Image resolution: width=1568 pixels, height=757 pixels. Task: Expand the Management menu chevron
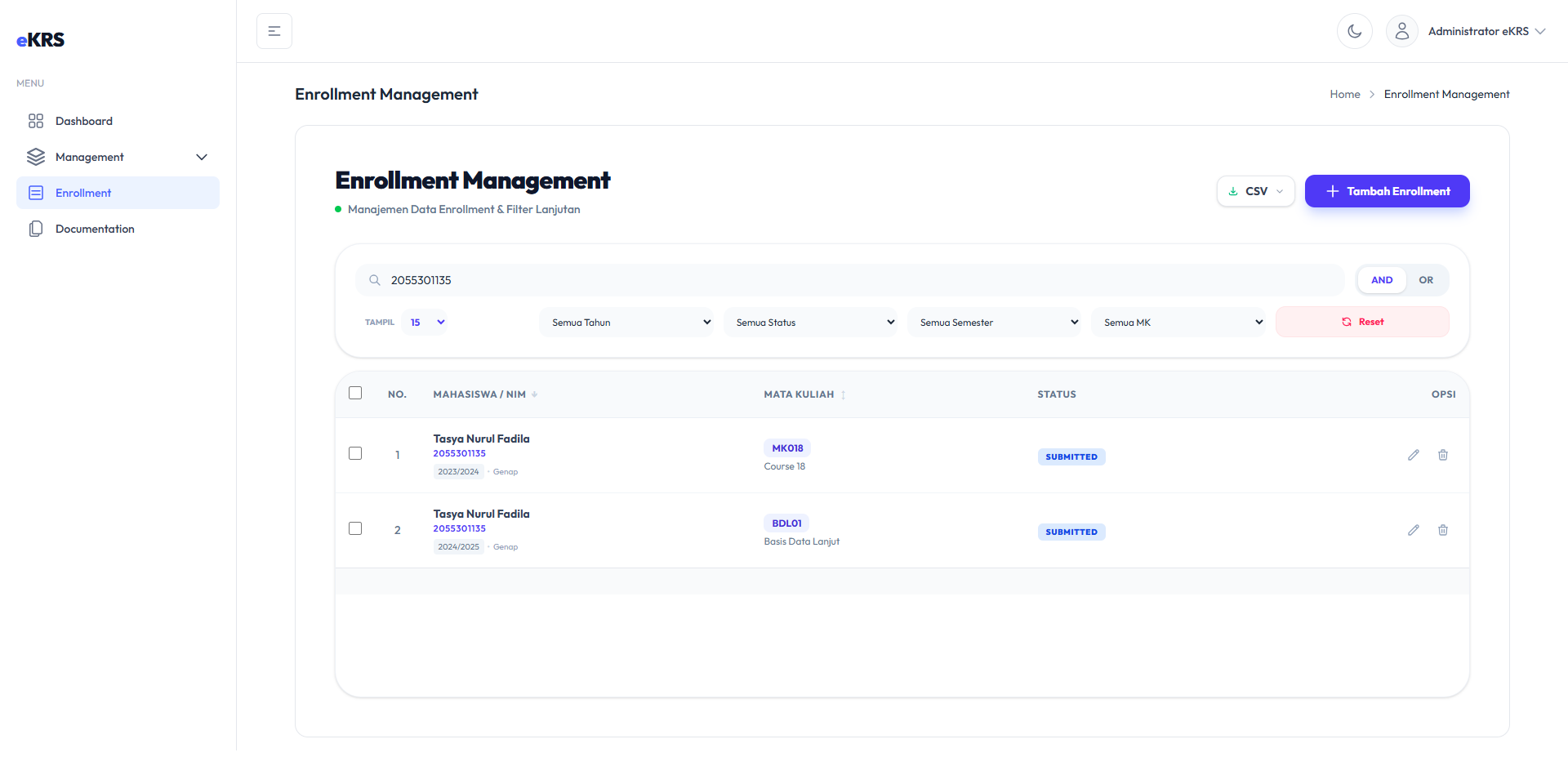(x=202, y=157)
